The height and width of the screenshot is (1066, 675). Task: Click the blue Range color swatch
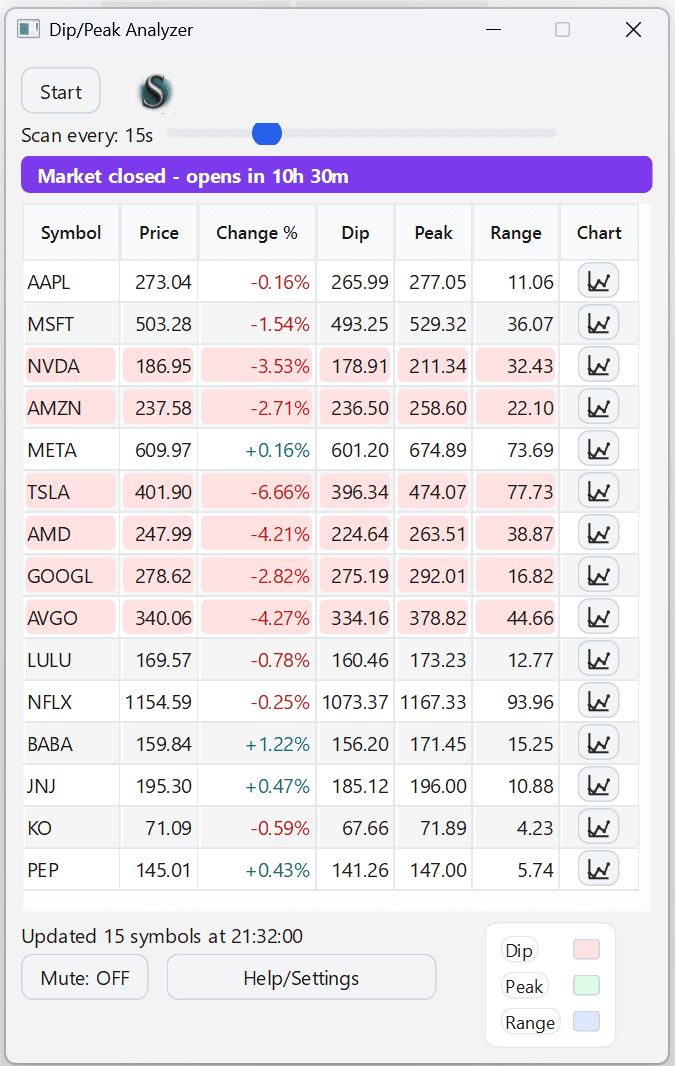586,1022
